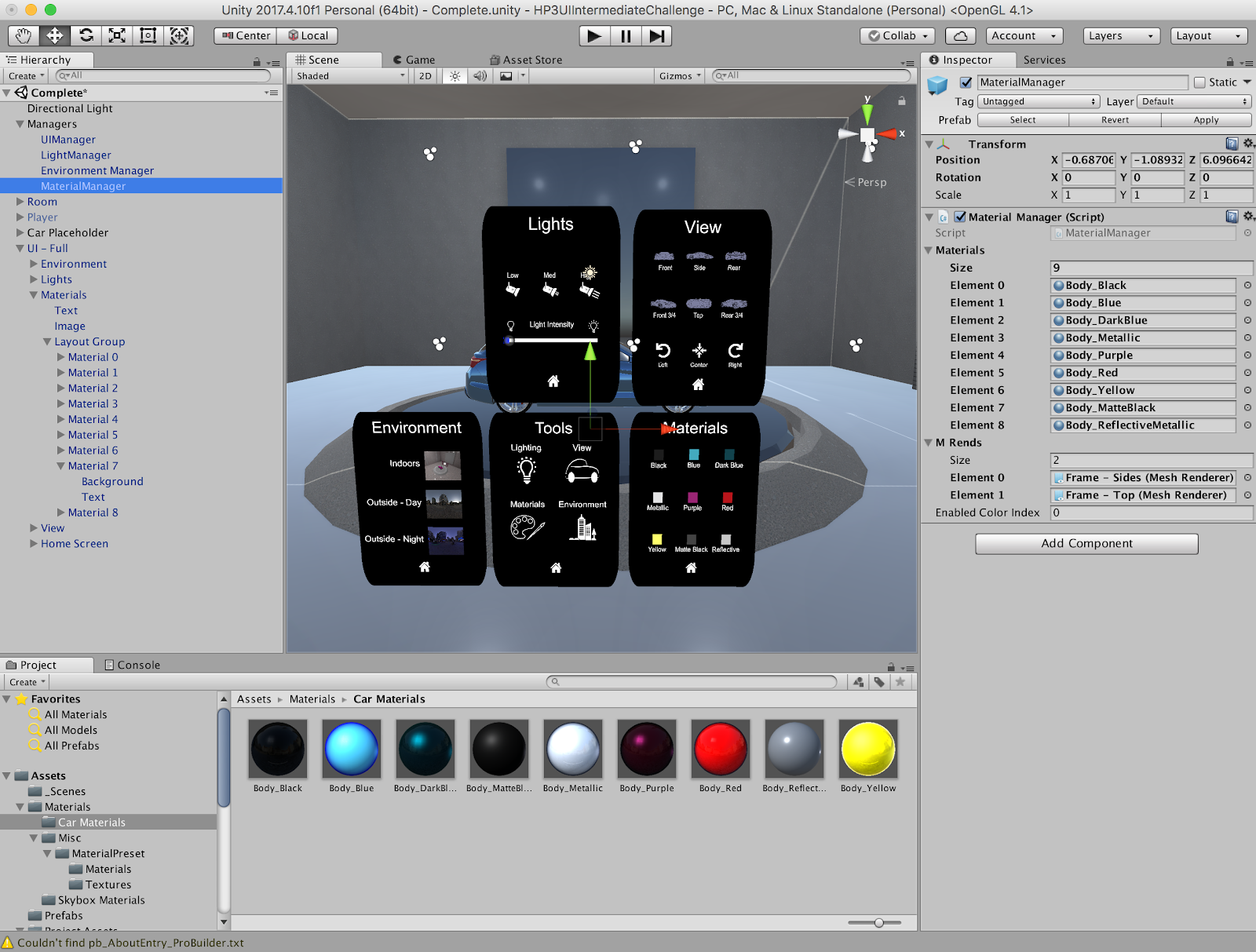Toggle scene audio speaker icon

[x=480, y=76]
